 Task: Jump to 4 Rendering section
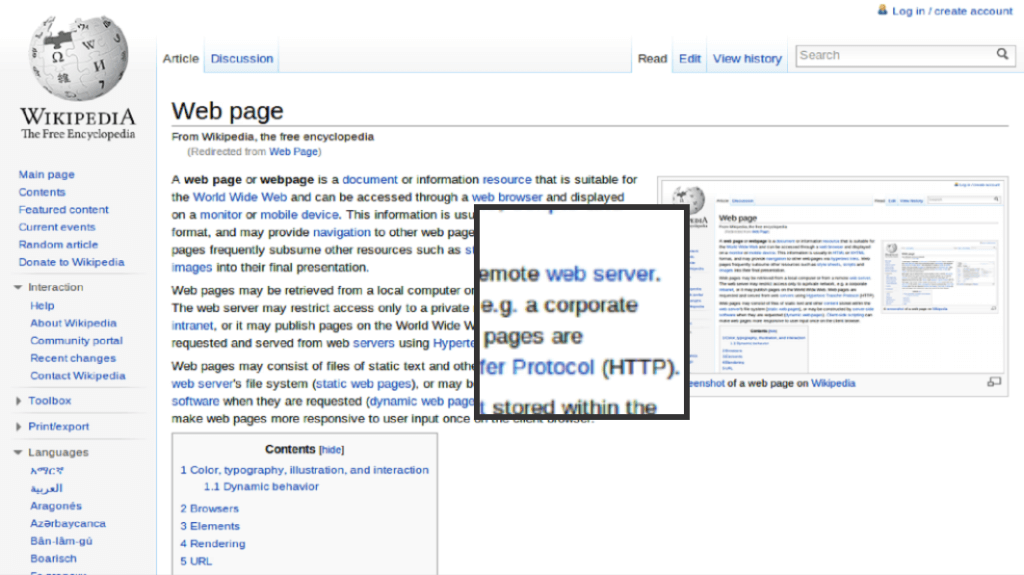tap(213, 544)
